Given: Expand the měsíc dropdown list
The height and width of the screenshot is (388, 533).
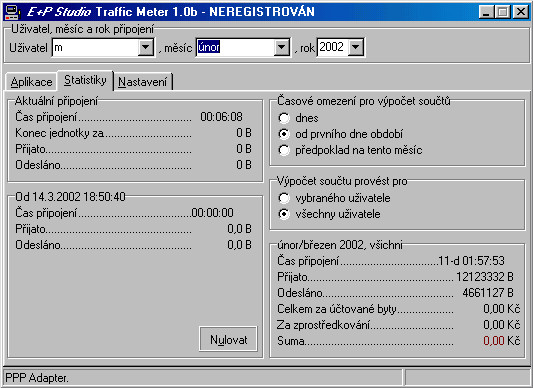Looking at the screenshot, I should click(282, 47).
